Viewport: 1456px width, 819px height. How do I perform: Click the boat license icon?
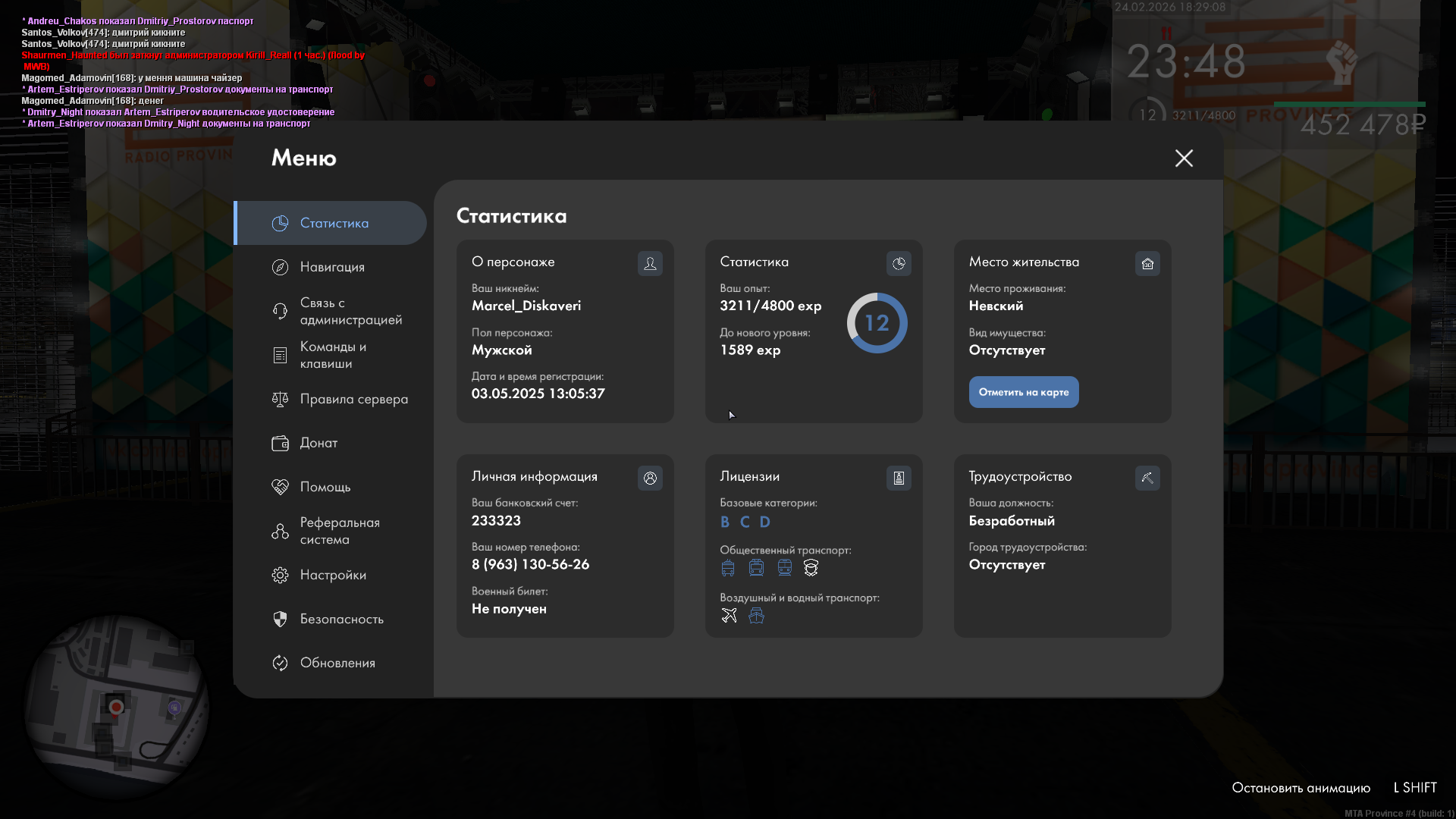756,615
